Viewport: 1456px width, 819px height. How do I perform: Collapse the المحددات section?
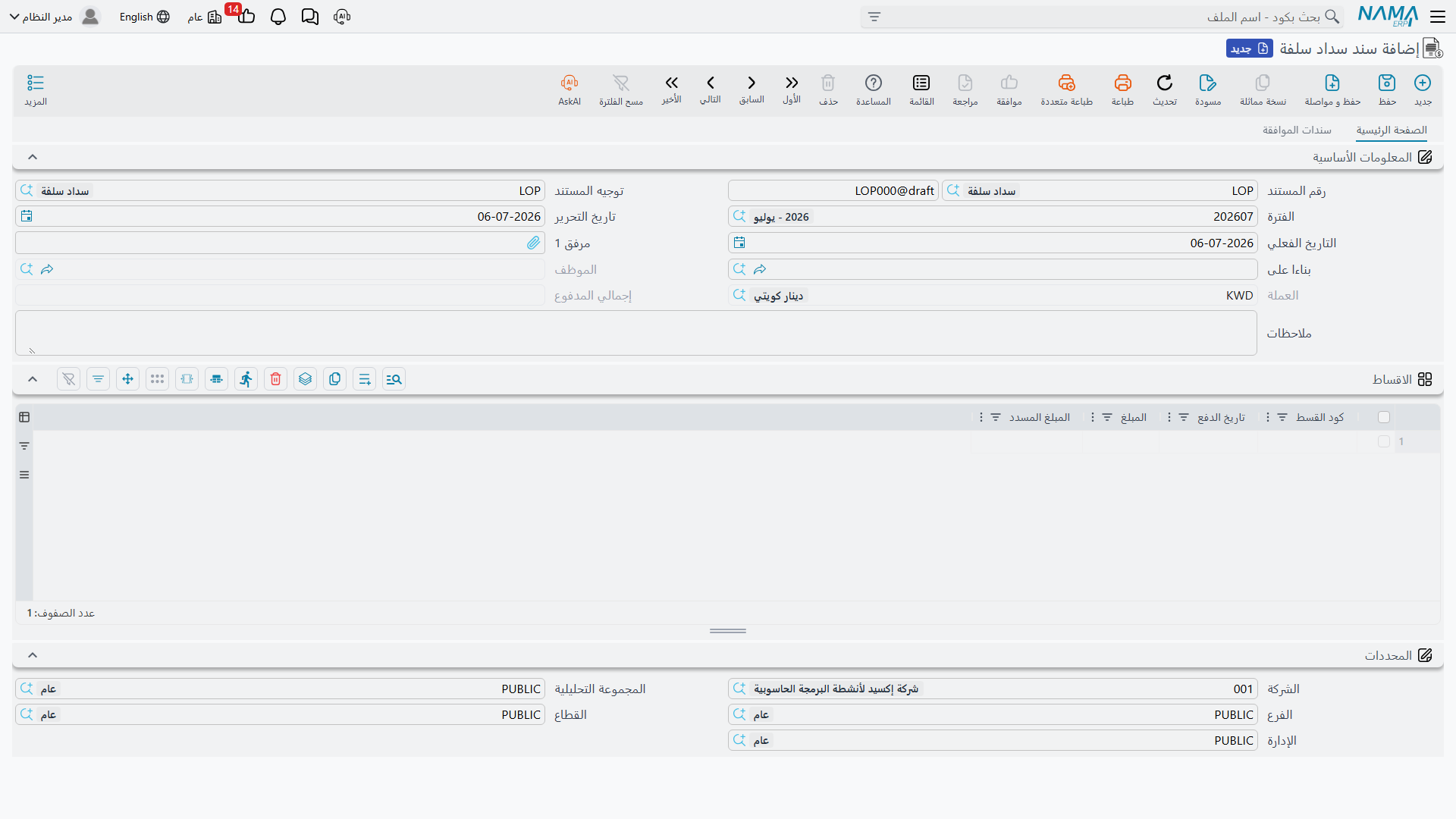pyautogui.click(x=33, y=655)
